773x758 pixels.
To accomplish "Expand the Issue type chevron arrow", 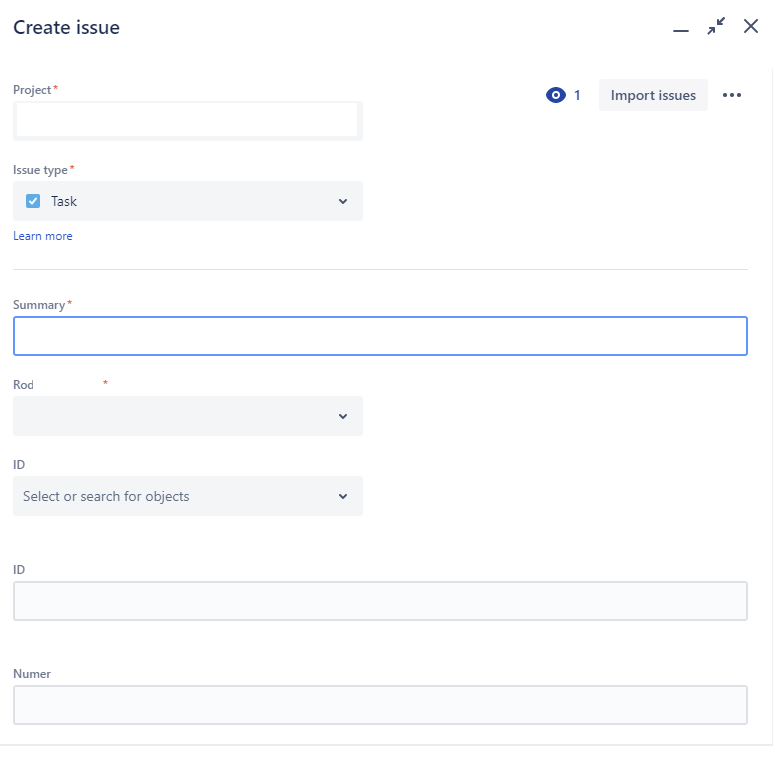I will 343,201.
